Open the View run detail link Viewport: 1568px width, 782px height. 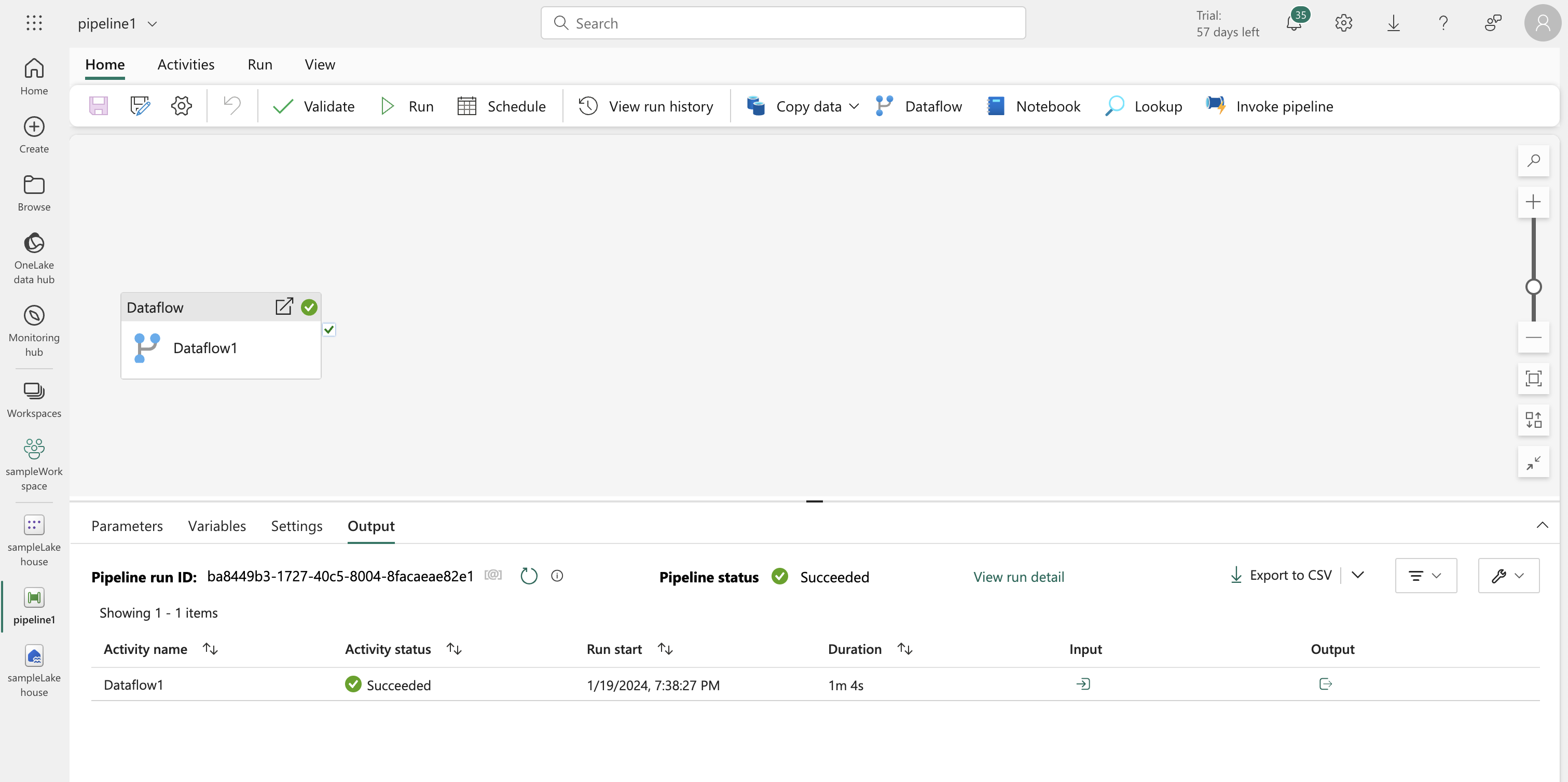point(1019,577)
